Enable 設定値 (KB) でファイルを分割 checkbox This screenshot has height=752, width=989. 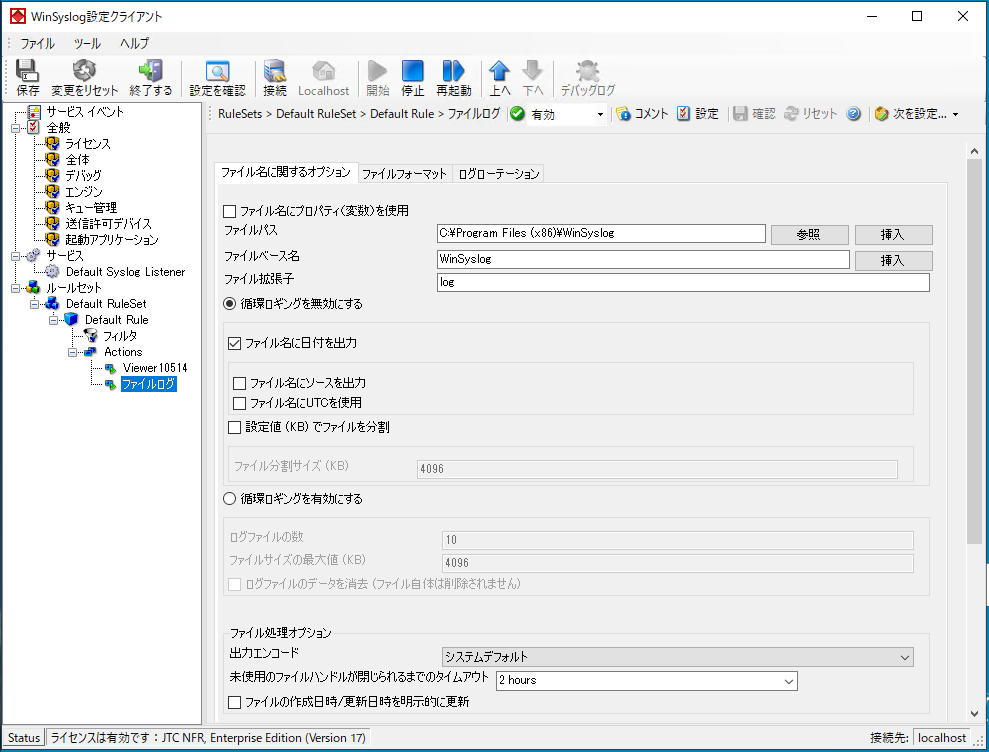235,428
